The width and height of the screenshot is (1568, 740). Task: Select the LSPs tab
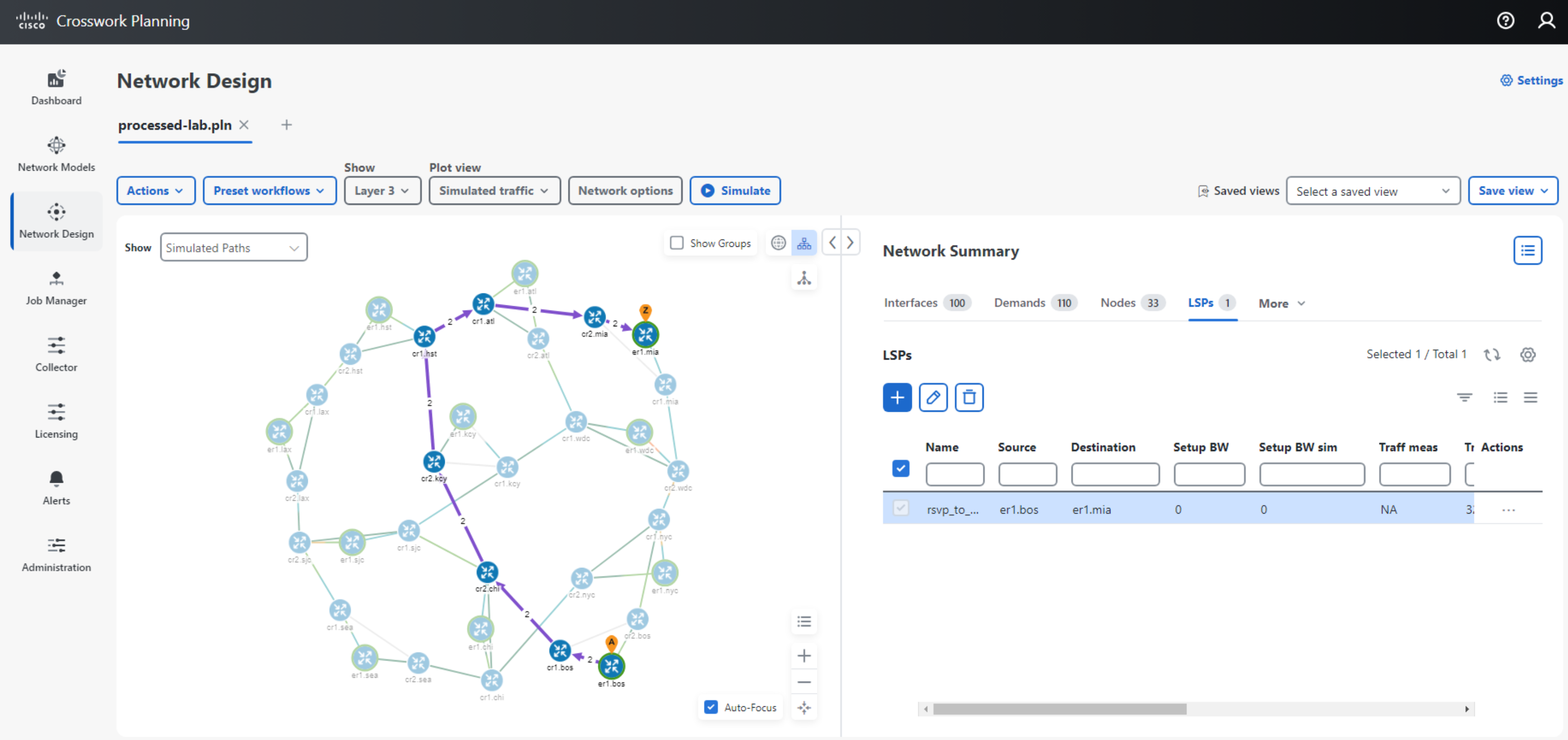click(1212, 302)
